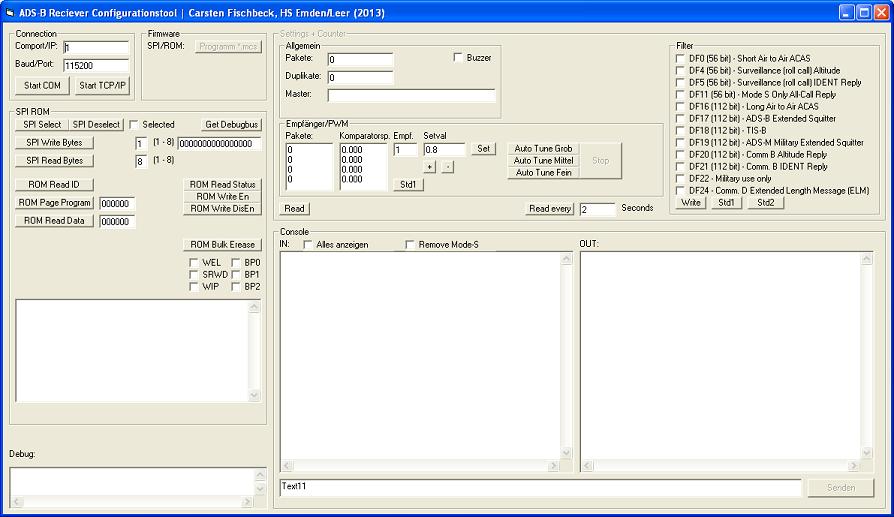Focus the Master text field

[411, 95]
